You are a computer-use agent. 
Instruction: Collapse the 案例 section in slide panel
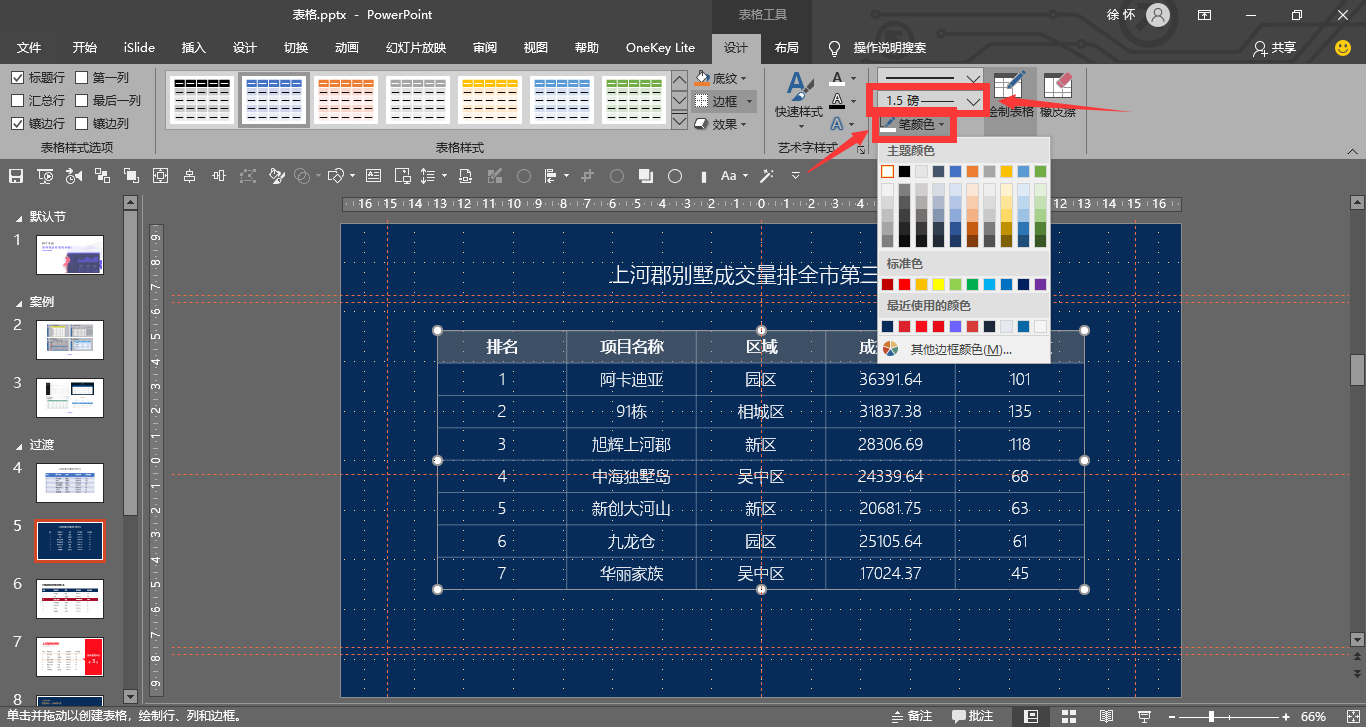click(x=20, y=302)
